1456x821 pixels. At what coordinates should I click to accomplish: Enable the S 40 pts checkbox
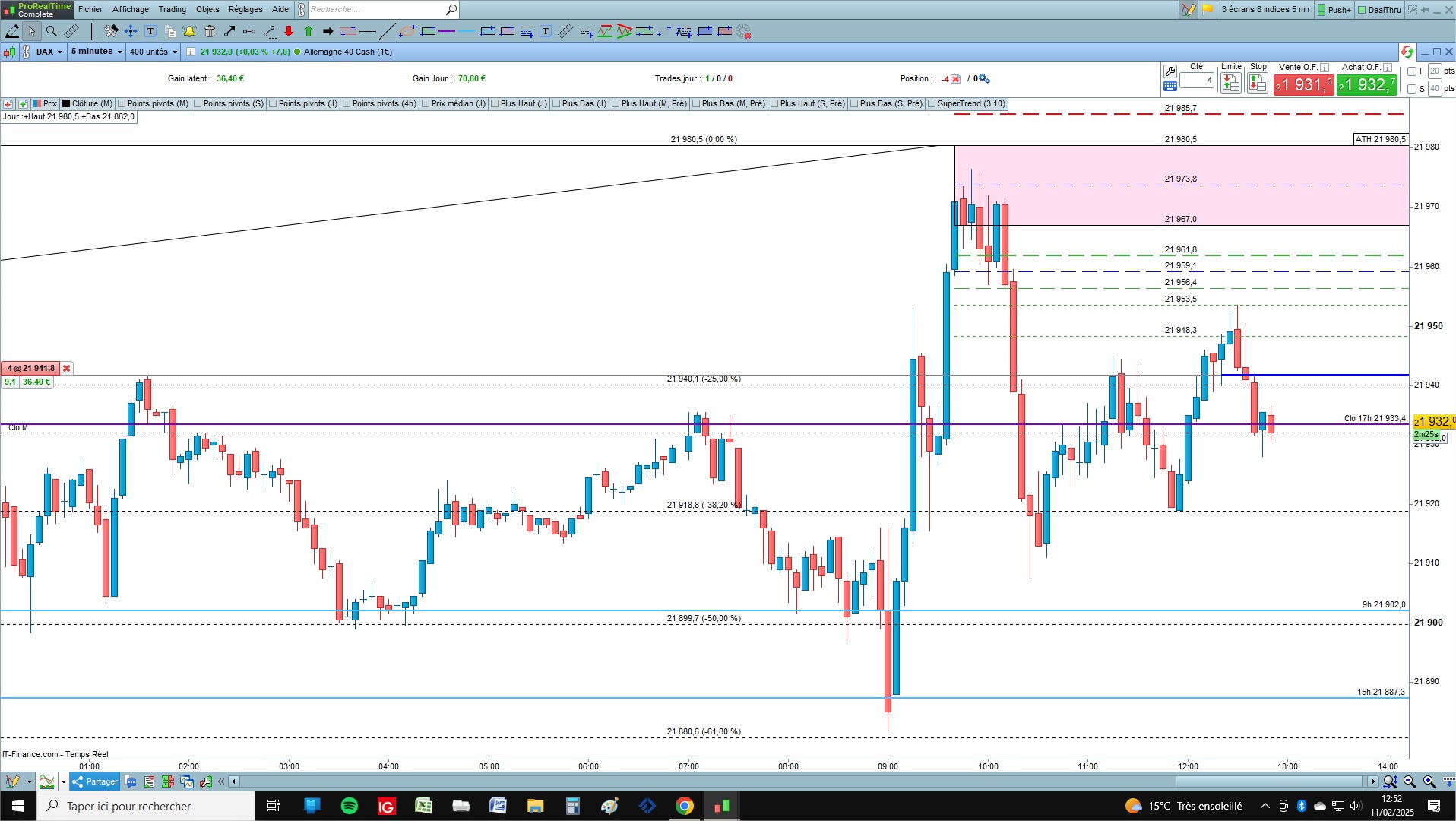(x=1412, y=89)
